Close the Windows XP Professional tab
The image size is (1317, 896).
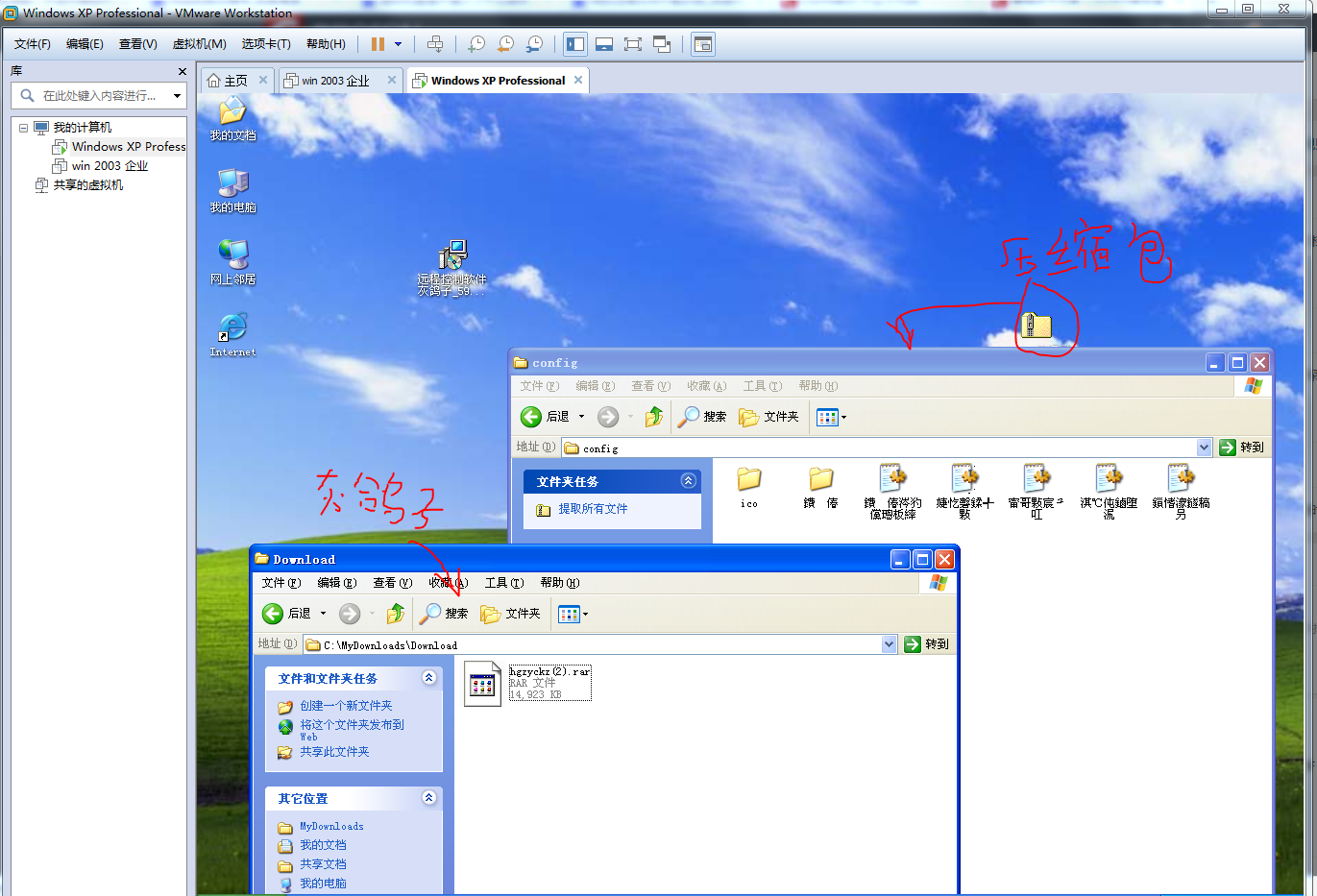pyautogui.click(x=578, y=80)
